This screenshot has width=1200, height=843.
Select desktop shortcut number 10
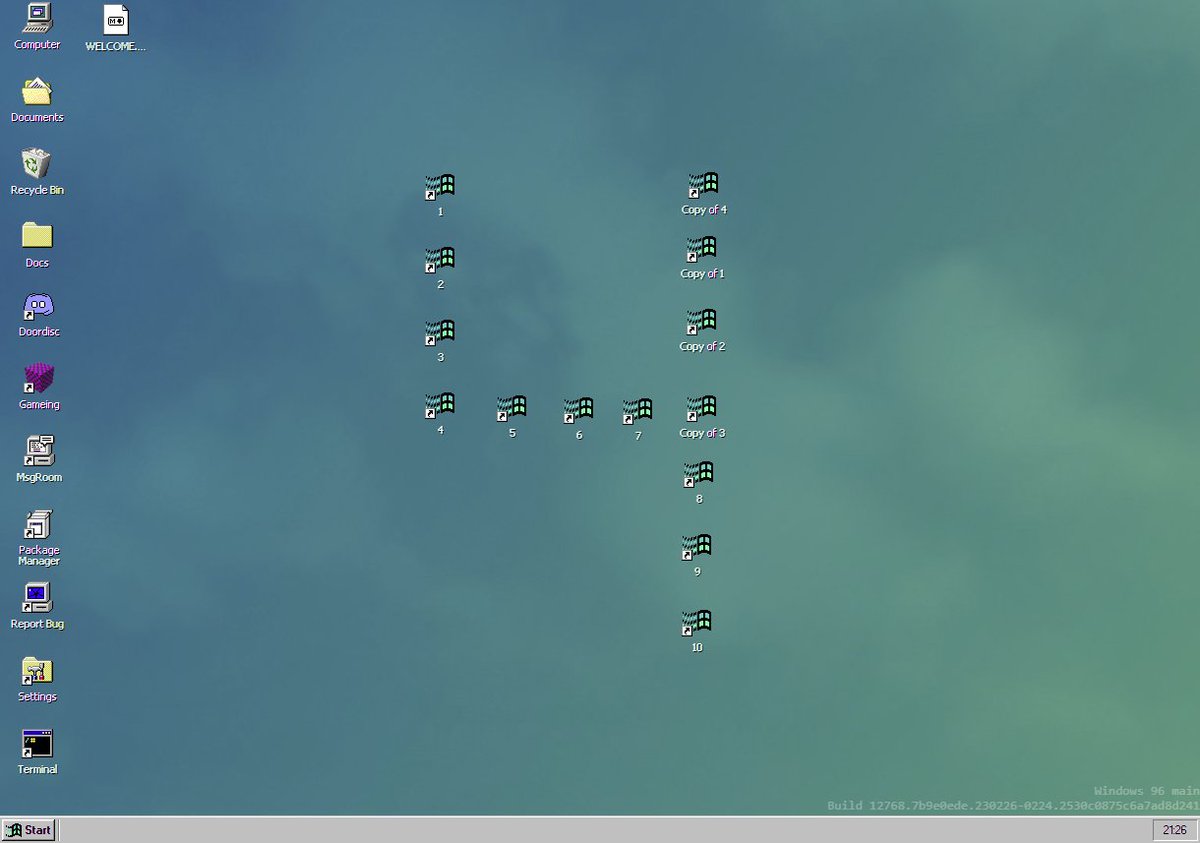coord(697,623)
